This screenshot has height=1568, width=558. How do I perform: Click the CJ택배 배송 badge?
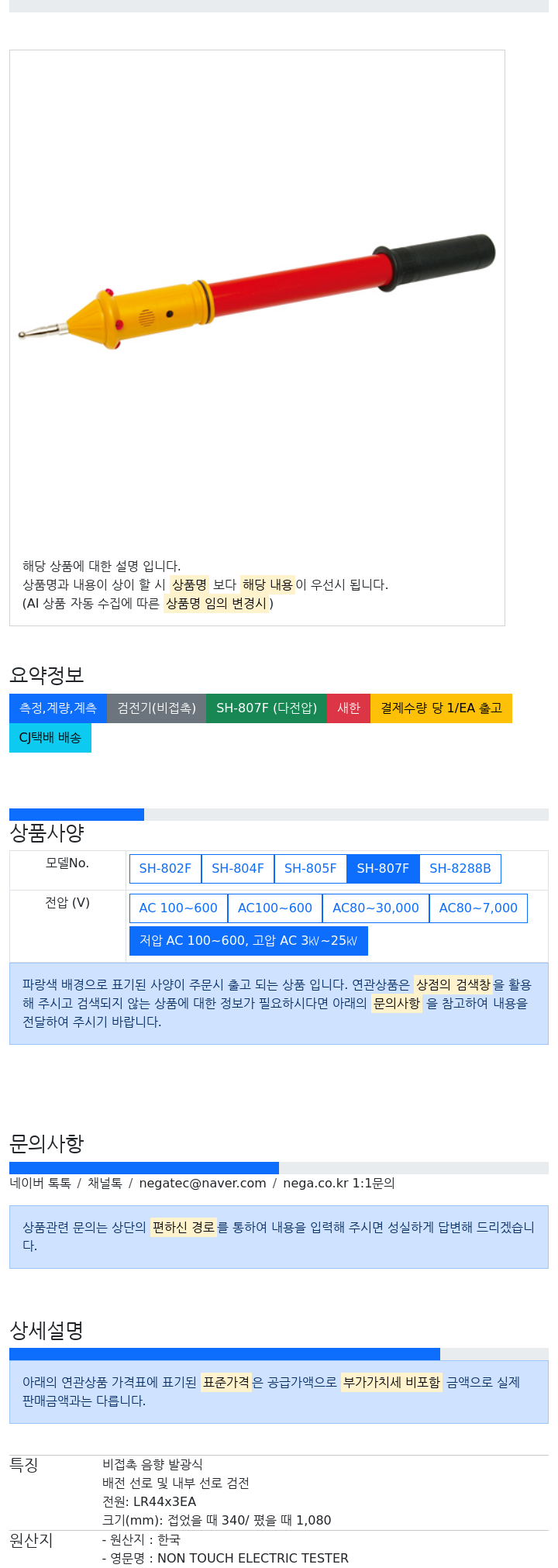click(x=50, y=738)
